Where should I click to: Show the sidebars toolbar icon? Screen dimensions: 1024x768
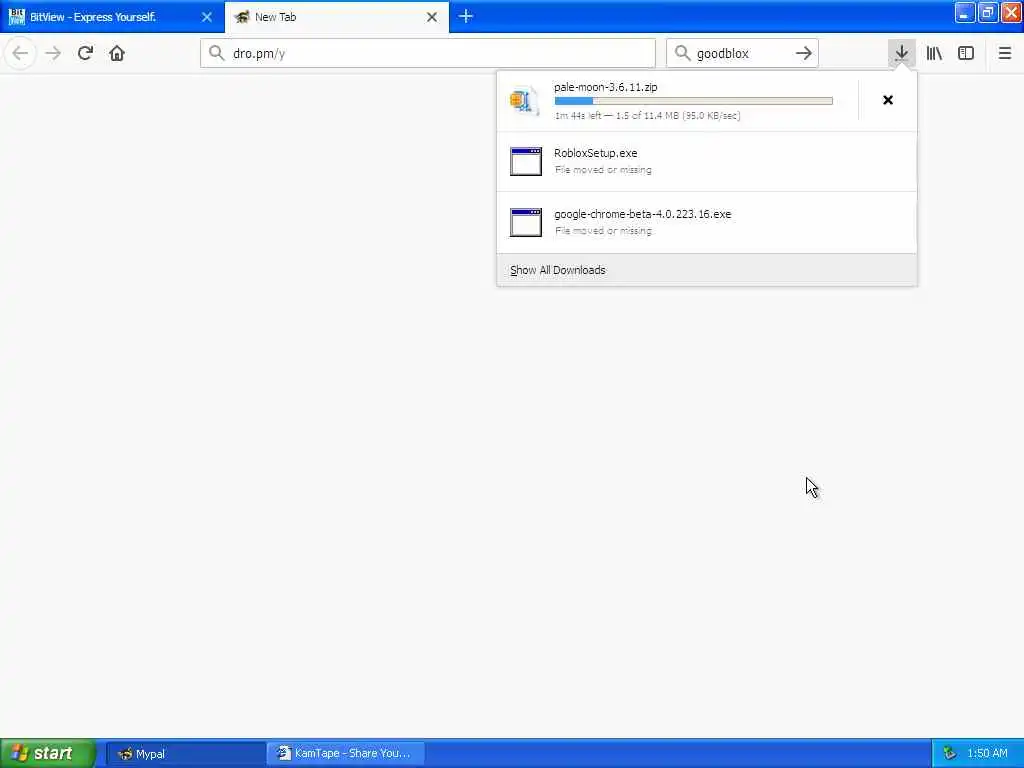[x=966, y=53]
